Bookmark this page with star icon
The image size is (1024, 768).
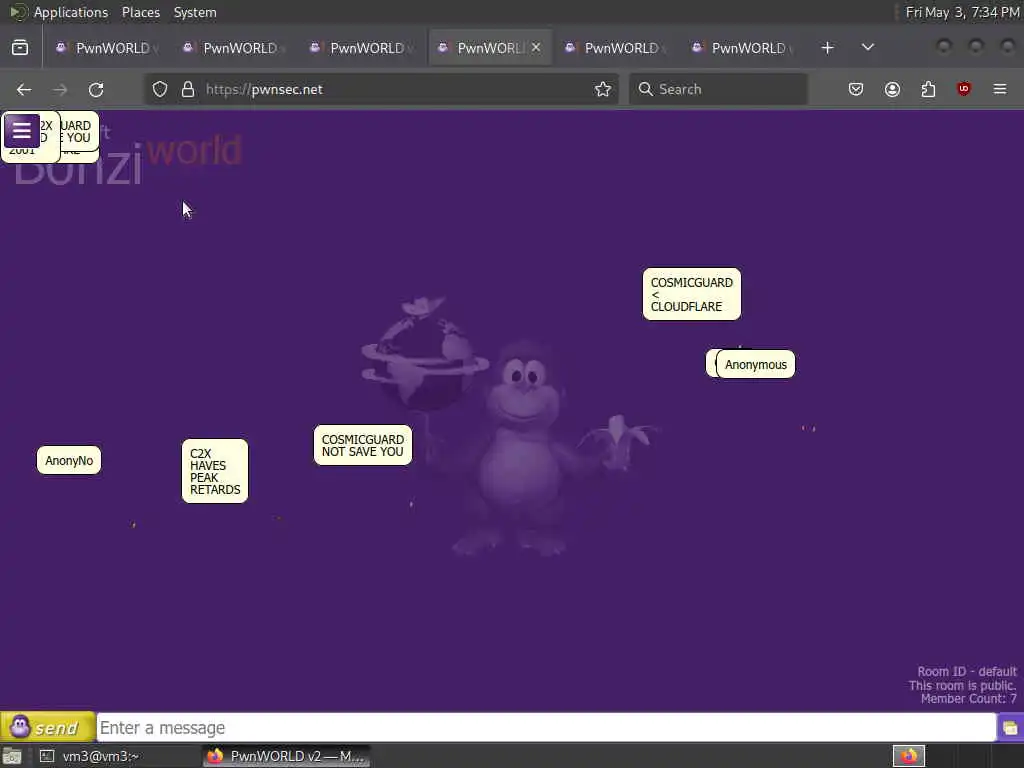(603, 89)
